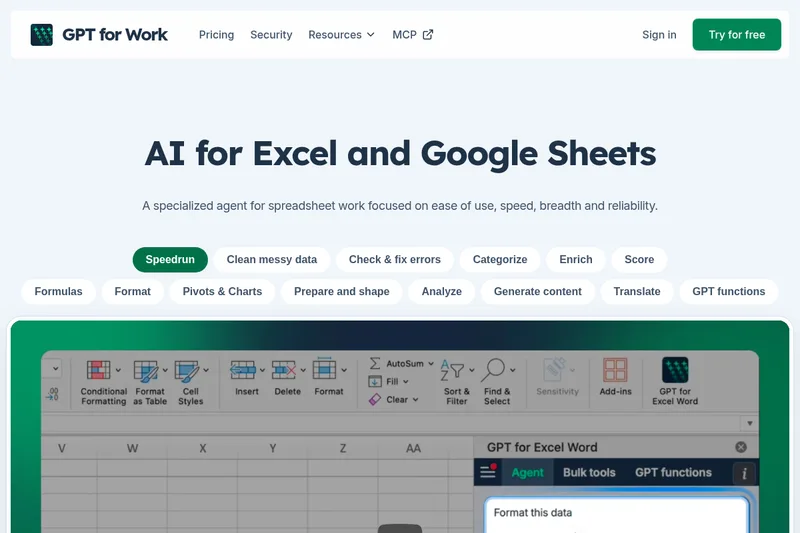Select column W header
The width and height of the screenshot is (800, 533).
point(132,448)
